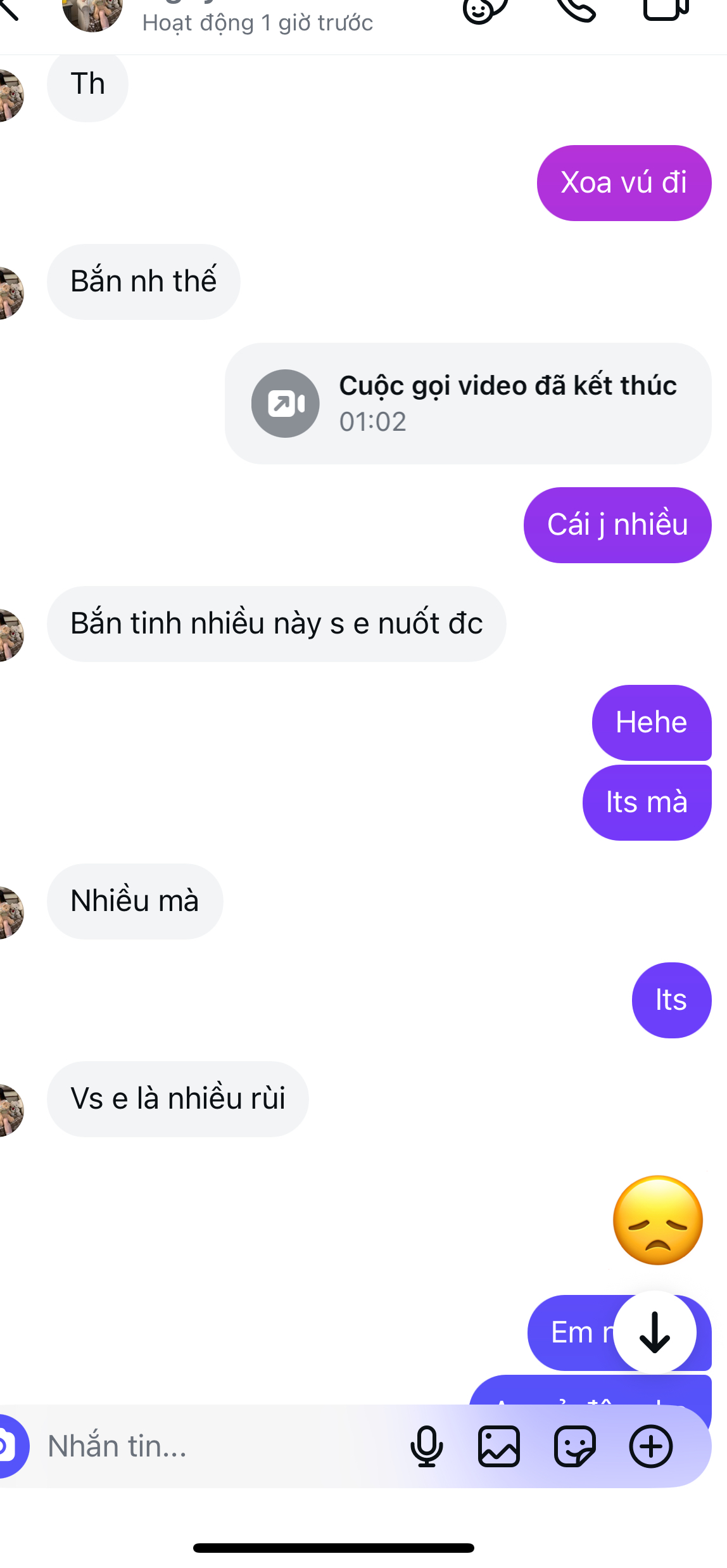Tap the back arrow in the header
The width and height of the screenshot is (727, 1568).
[9, 9]
